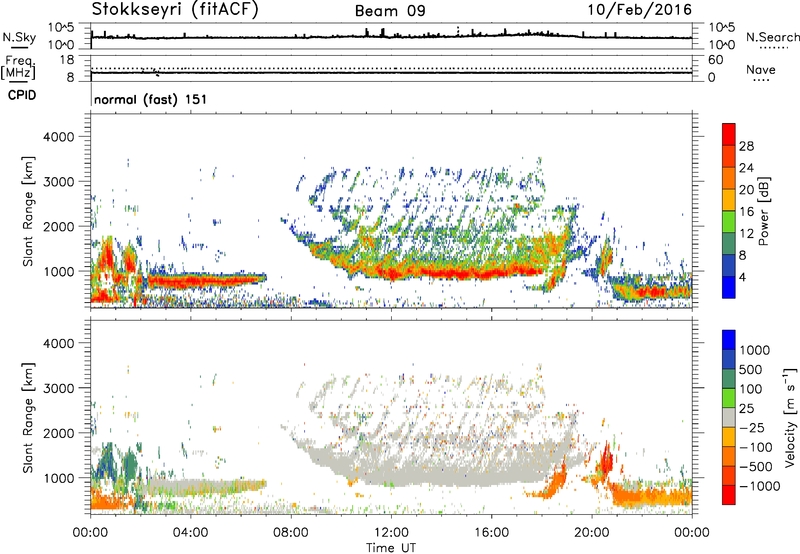
Task: Click the '18' frequency axis tick
Action: click(67, 60)
